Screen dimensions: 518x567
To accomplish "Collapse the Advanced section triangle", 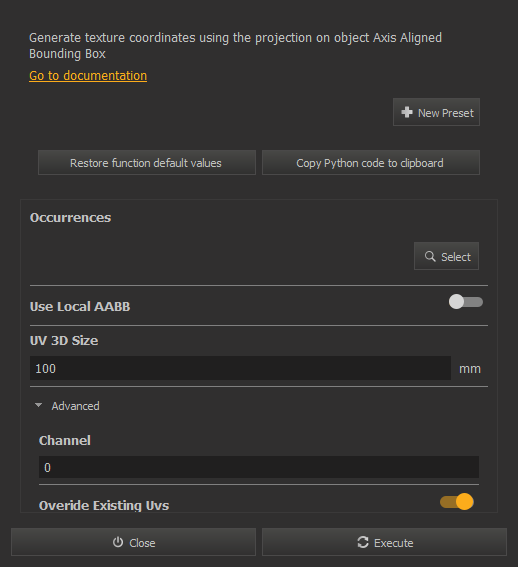I will [38, 405].
